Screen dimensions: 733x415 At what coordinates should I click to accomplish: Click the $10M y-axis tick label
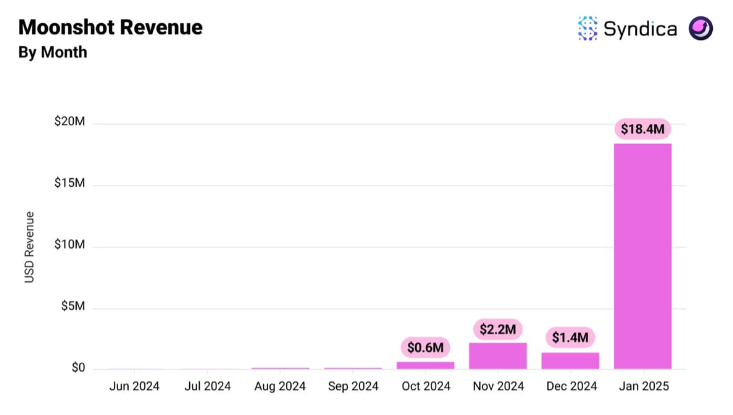click(69, 245)
